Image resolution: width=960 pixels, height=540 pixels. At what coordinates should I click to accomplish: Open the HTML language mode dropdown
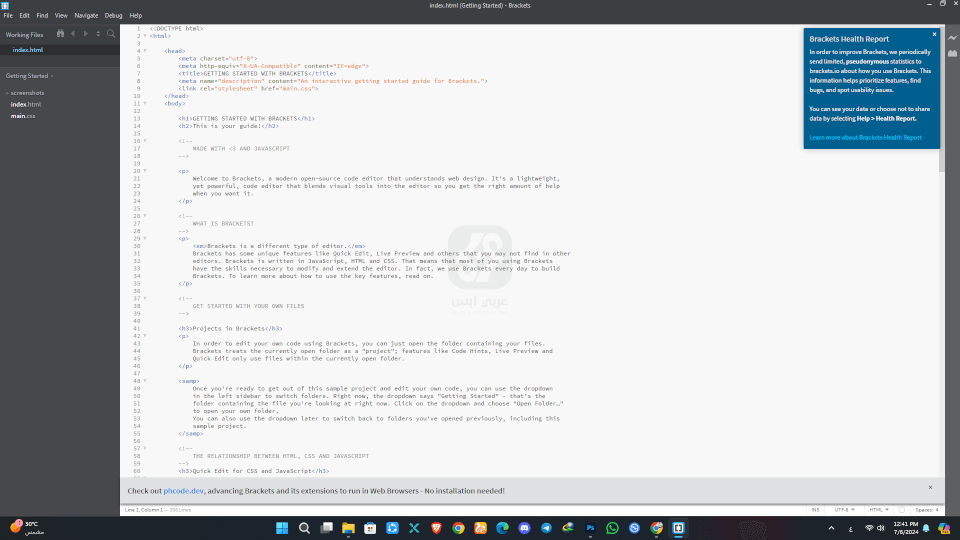point(878,510)
